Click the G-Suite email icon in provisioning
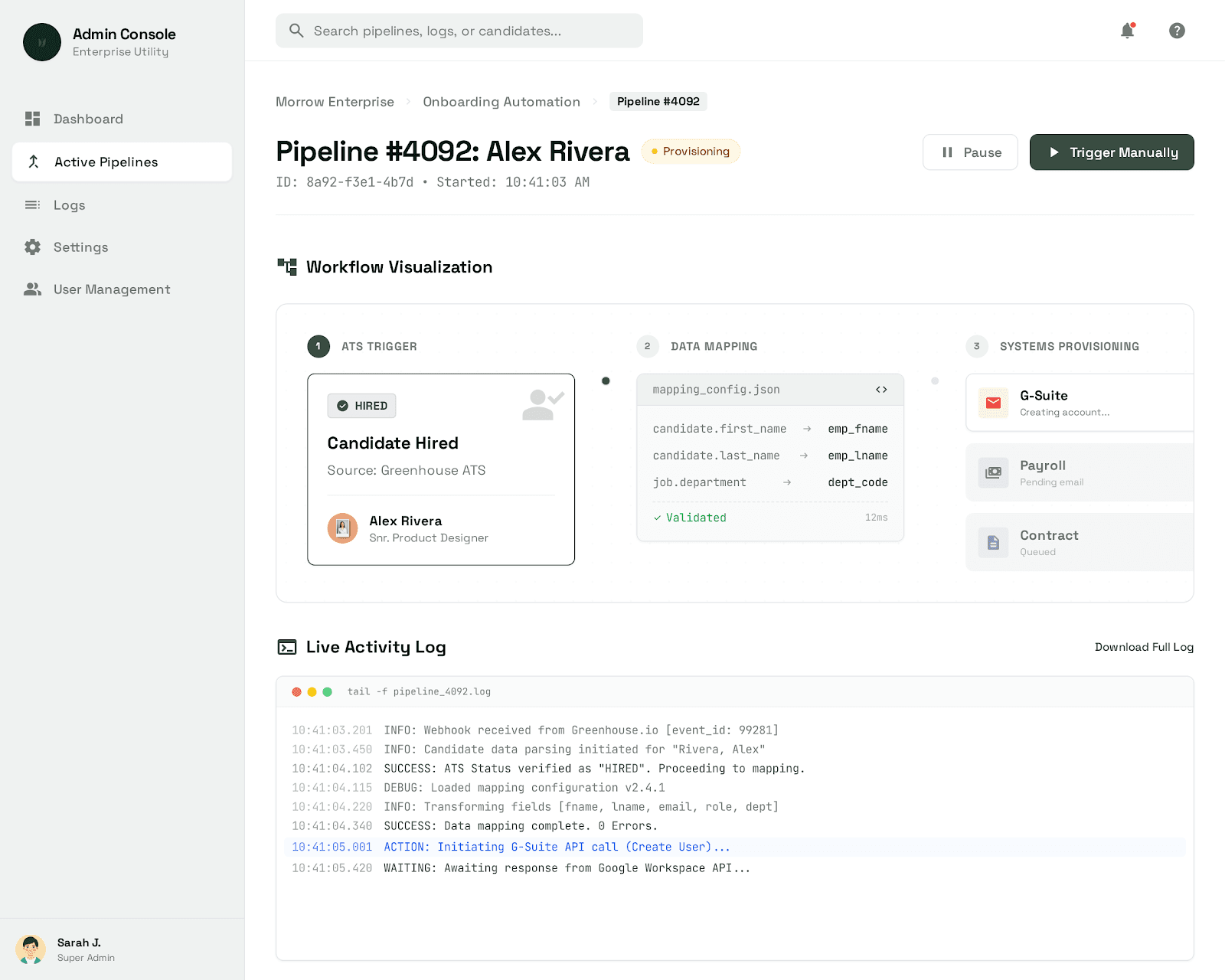 pos(993,403)
